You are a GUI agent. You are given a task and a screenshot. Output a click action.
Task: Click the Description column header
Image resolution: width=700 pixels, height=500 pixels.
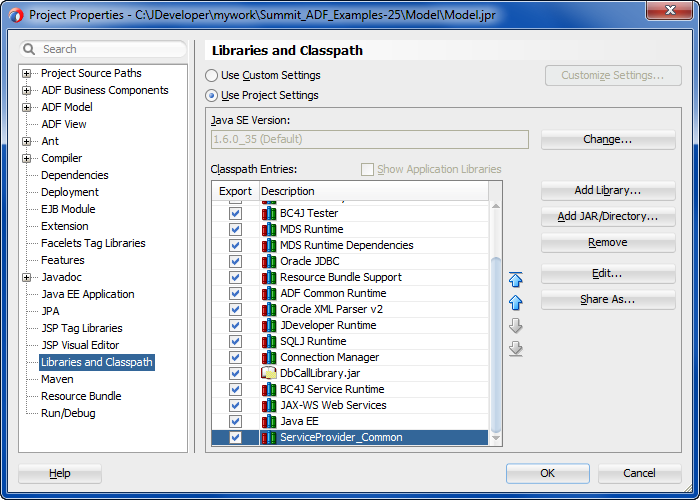374,192
